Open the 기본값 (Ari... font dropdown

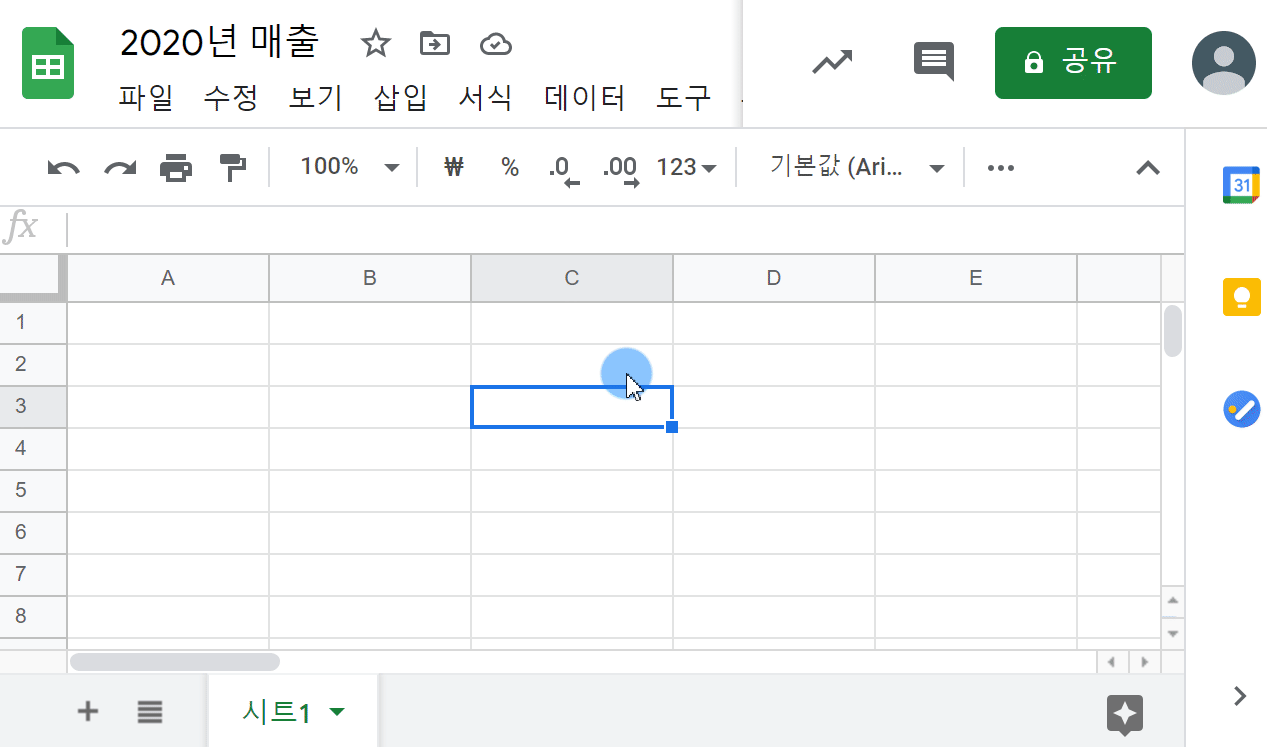pos(857,167)
